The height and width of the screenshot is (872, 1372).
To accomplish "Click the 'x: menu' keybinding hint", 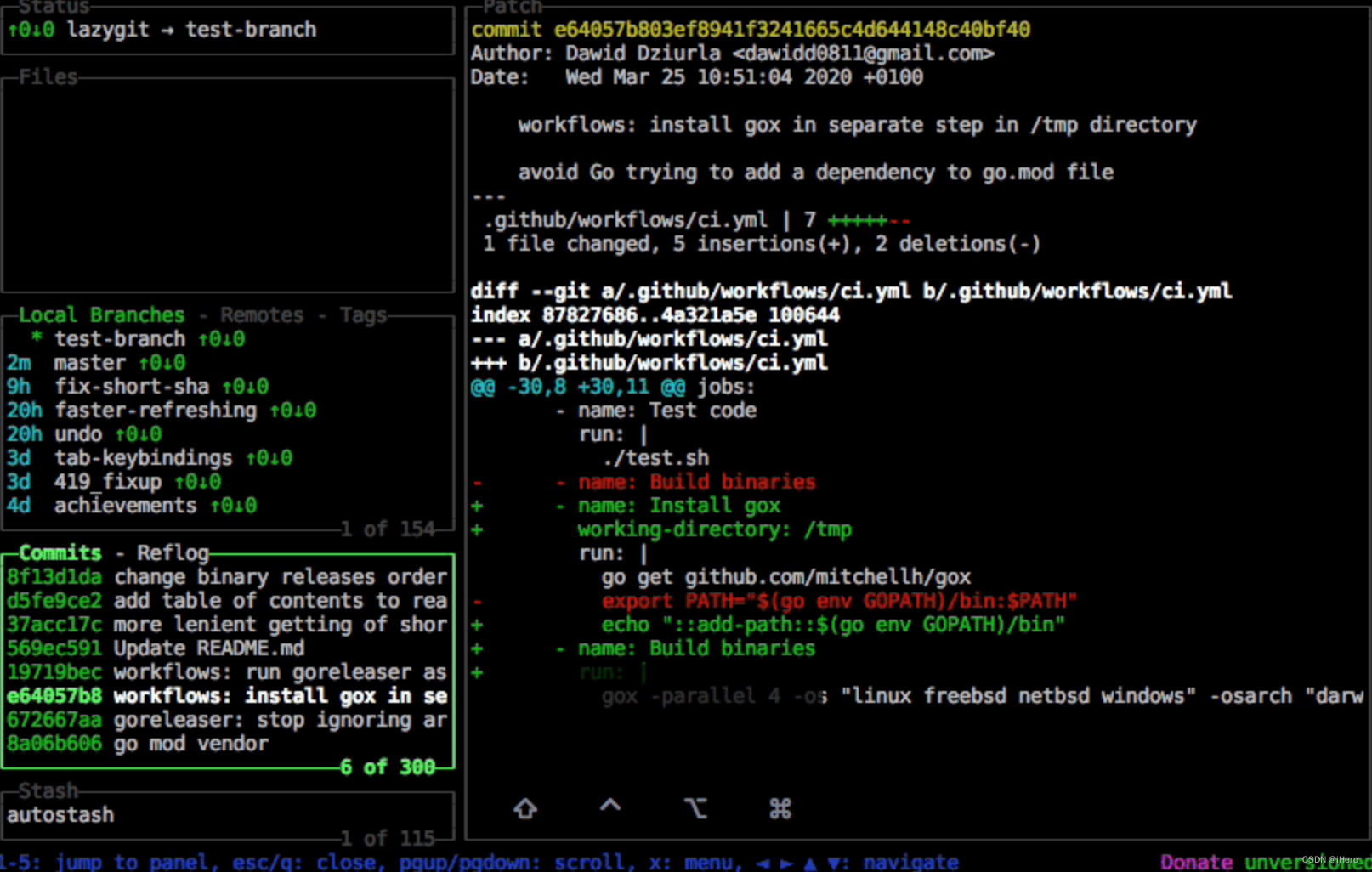I will point(689,861).
